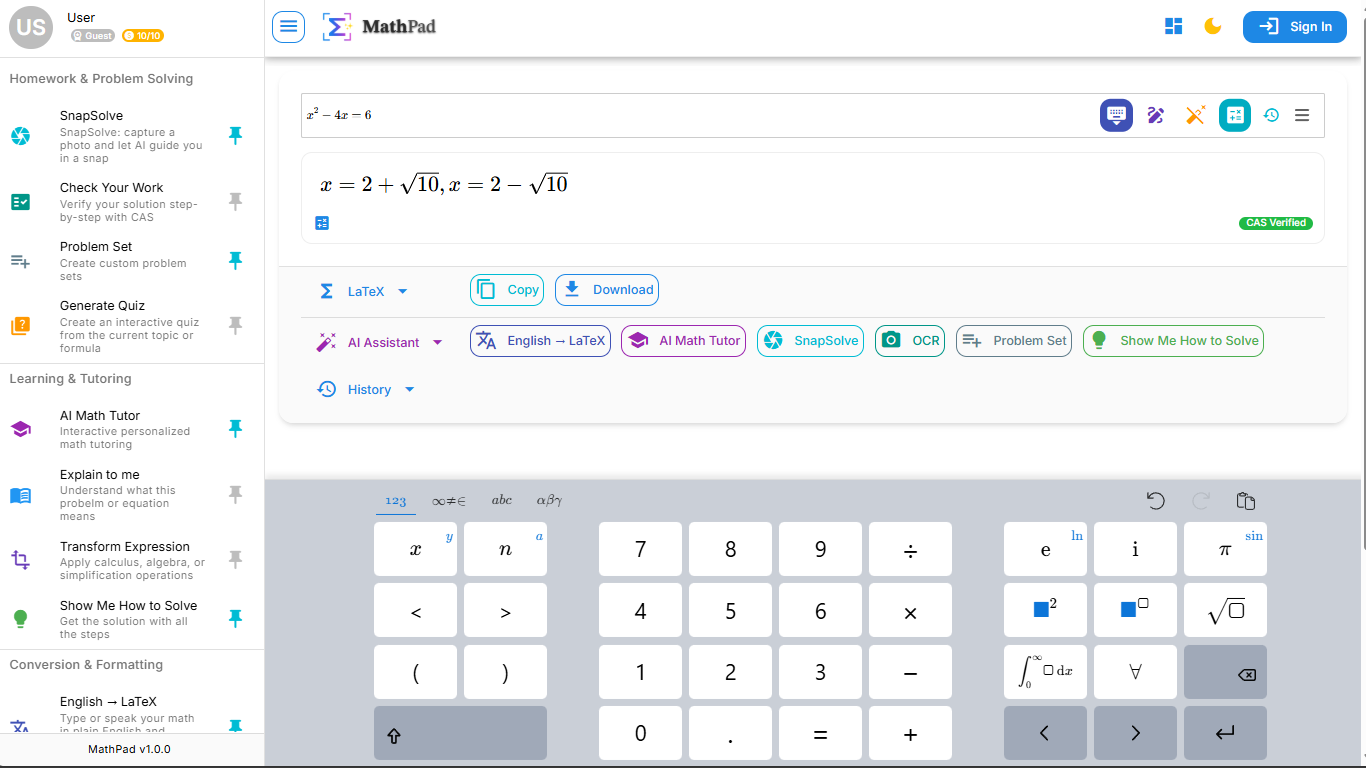Click the AI Math Tutor assistant button
The height and width of the screenshot is (768, 1366).
click(x=684, y=341)
